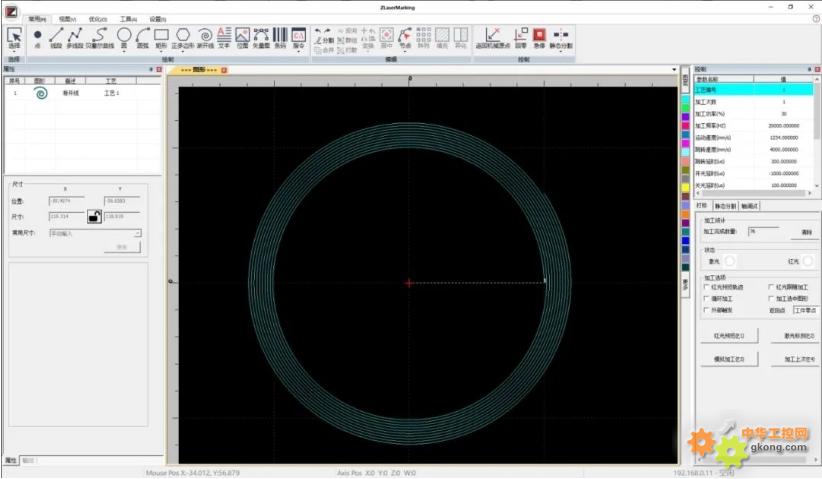Image resolution: width=822 pixels, height=479 pixels.
Task: Expand the Static split dropdown arrow
Action: coord(560,52)
